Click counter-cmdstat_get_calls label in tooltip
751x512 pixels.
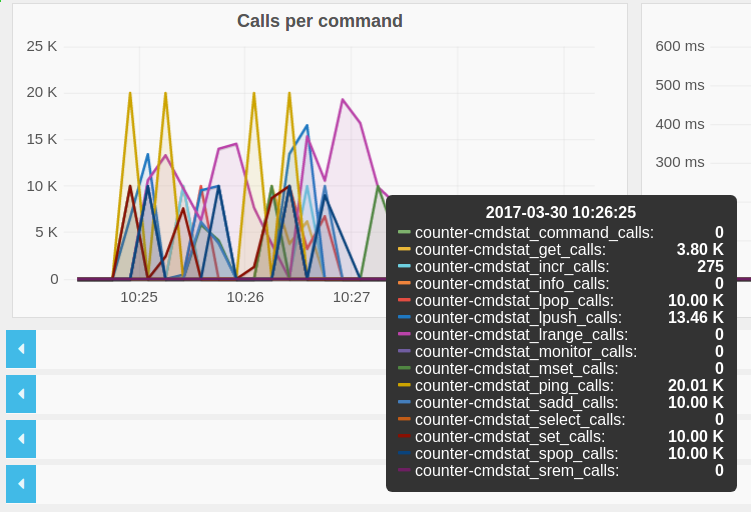pos(510,250)
